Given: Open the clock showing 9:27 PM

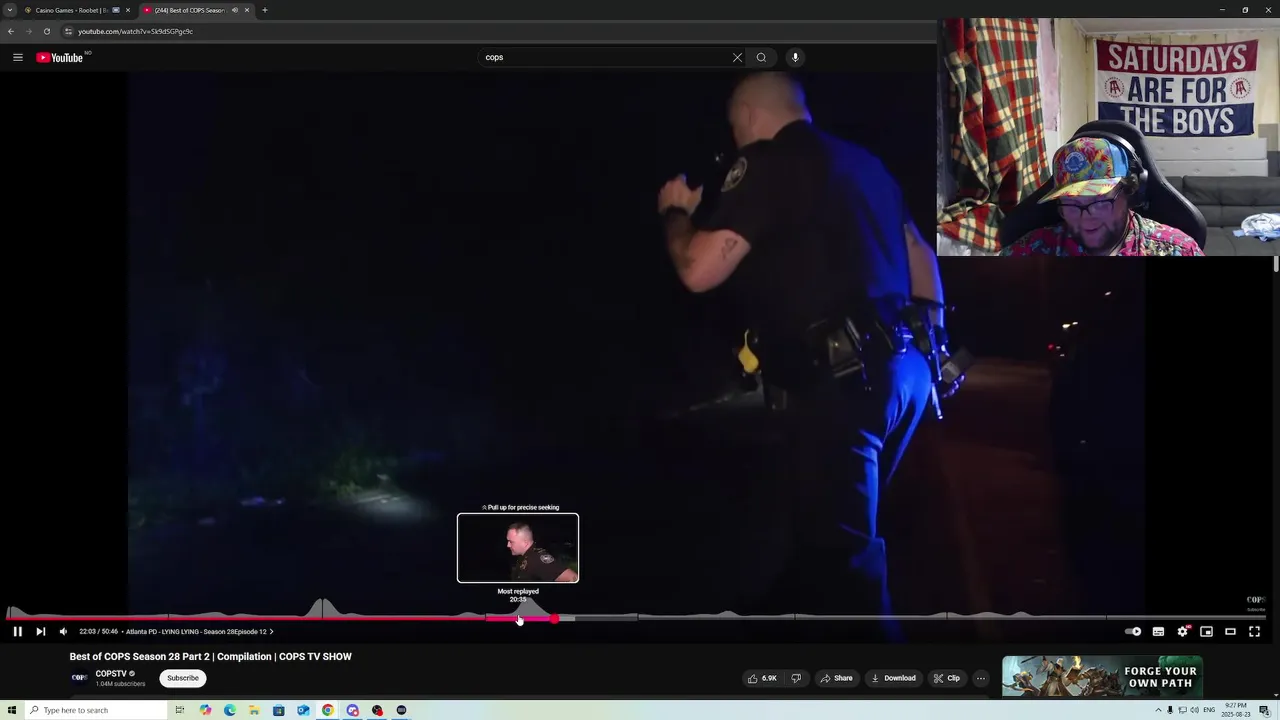Looking at the screenshot, I should click(x=1235, y=710).
